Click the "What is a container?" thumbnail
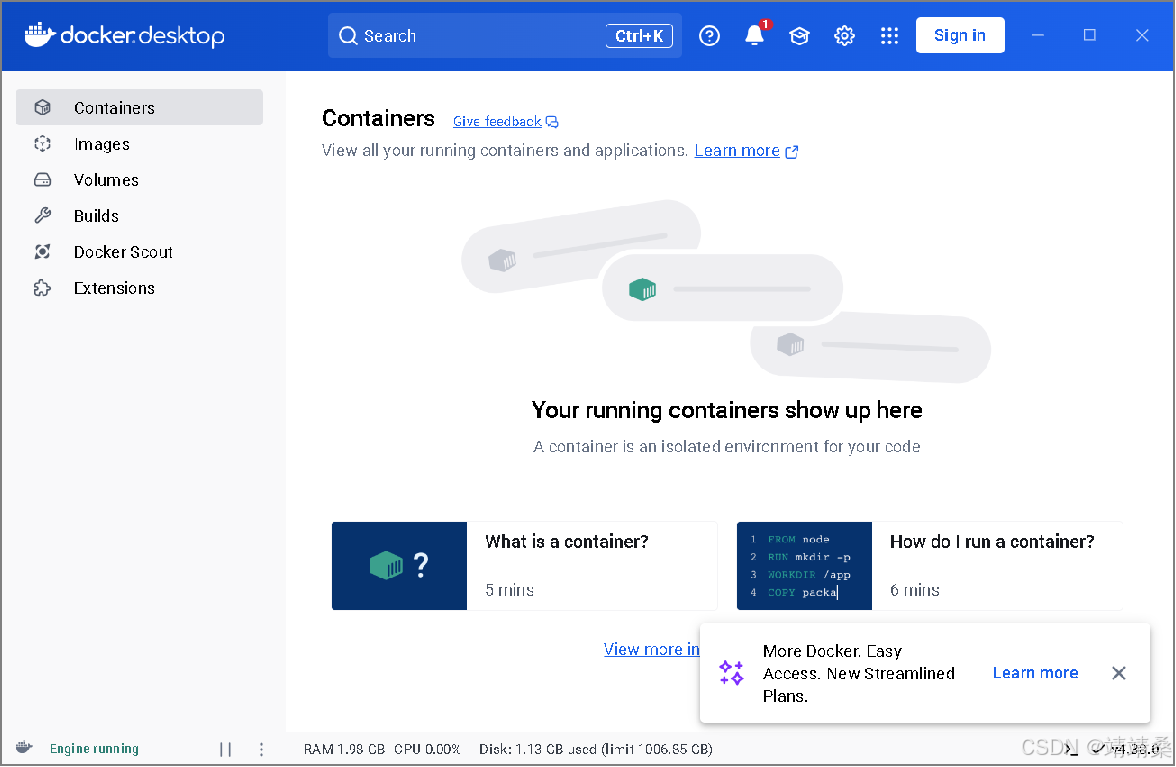Screen dimensions: 1176x767 tap(400, 566)
